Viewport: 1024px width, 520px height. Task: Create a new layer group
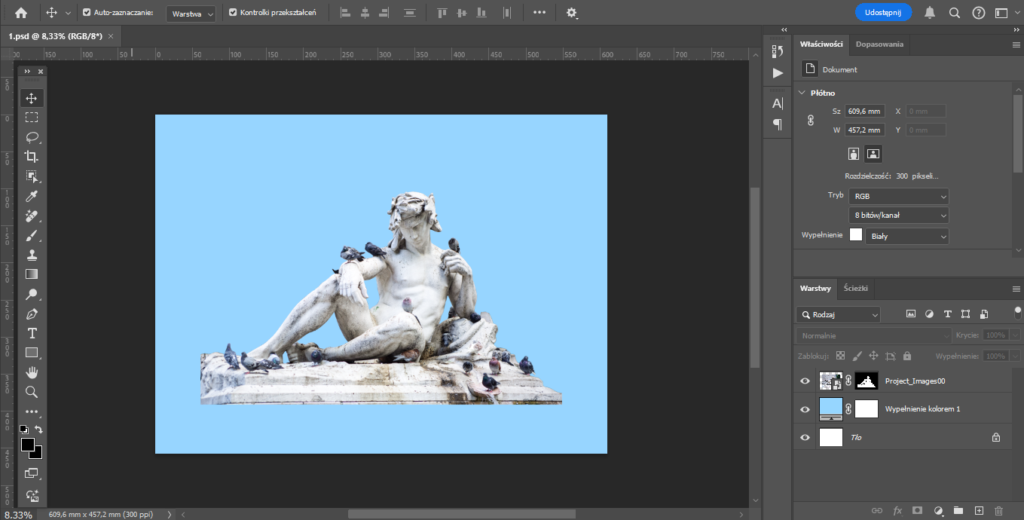tap(958, 510)
